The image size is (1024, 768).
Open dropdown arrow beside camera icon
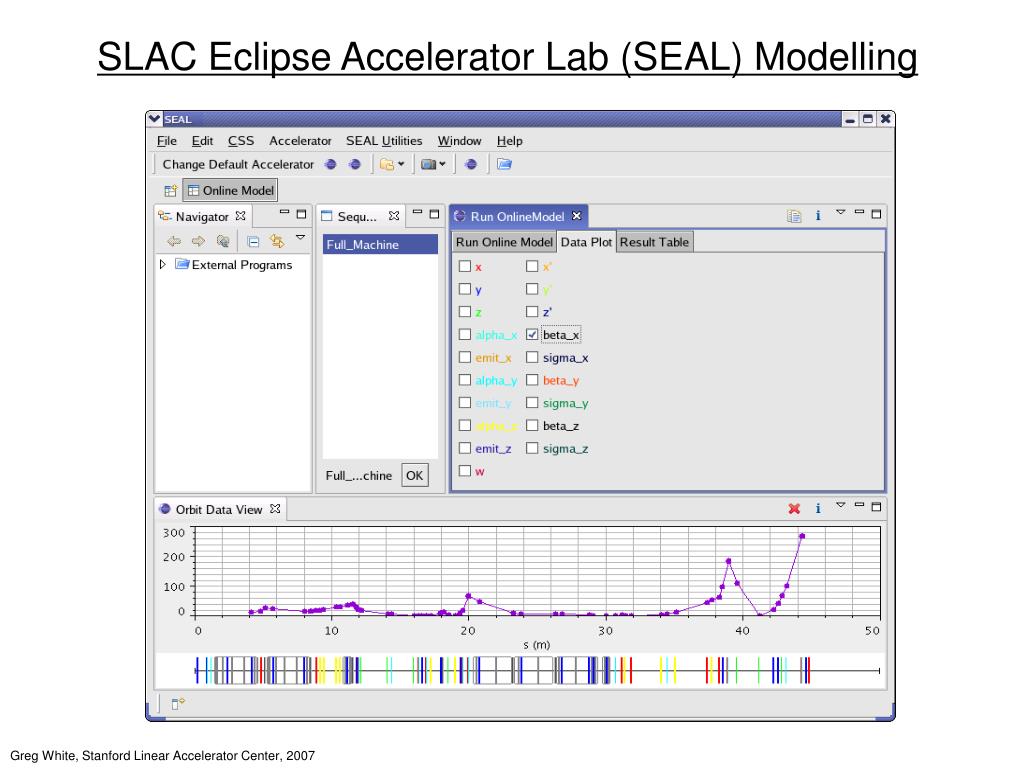(x=442, y=165)
